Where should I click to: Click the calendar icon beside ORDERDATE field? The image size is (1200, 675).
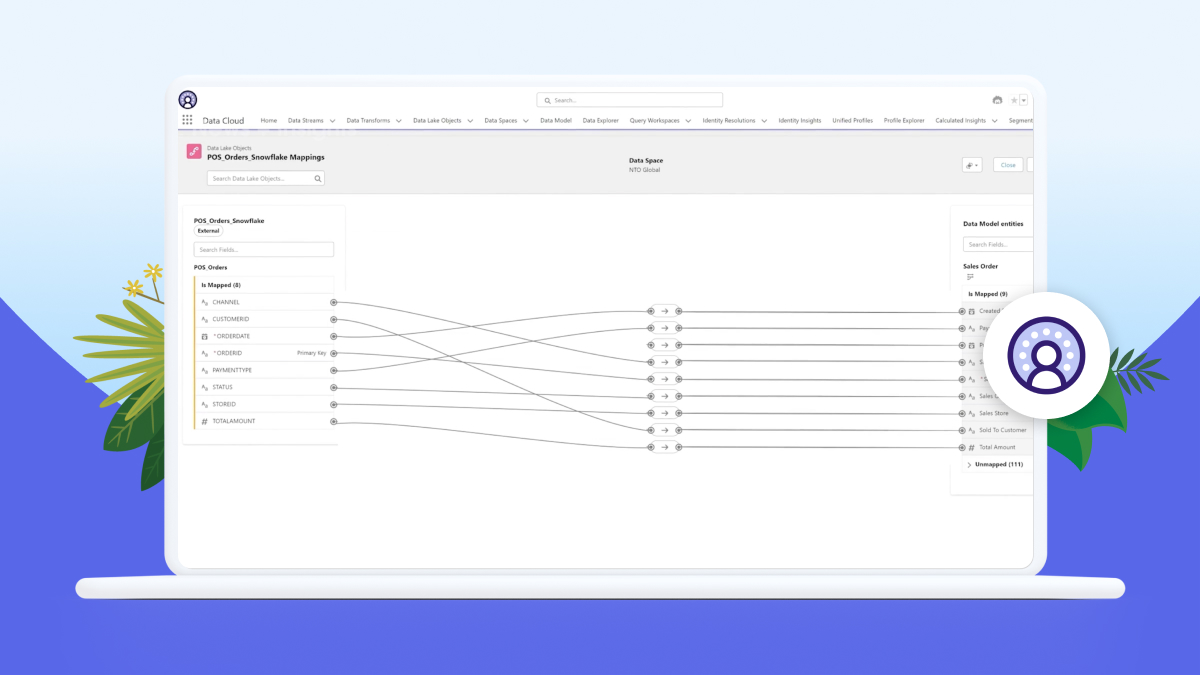(205, 336)
